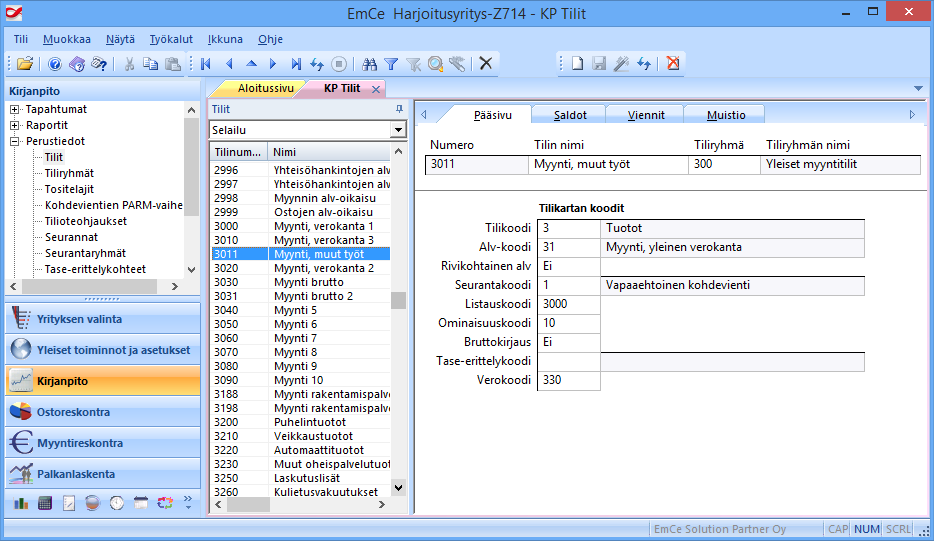This screenshot has width=934, height=541.
Task: Open the Tili menu
Action: point(21,39)
